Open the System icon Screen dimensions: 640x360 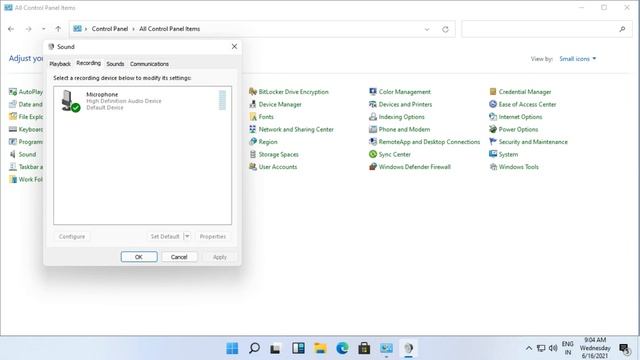click(x=493, y=154)
